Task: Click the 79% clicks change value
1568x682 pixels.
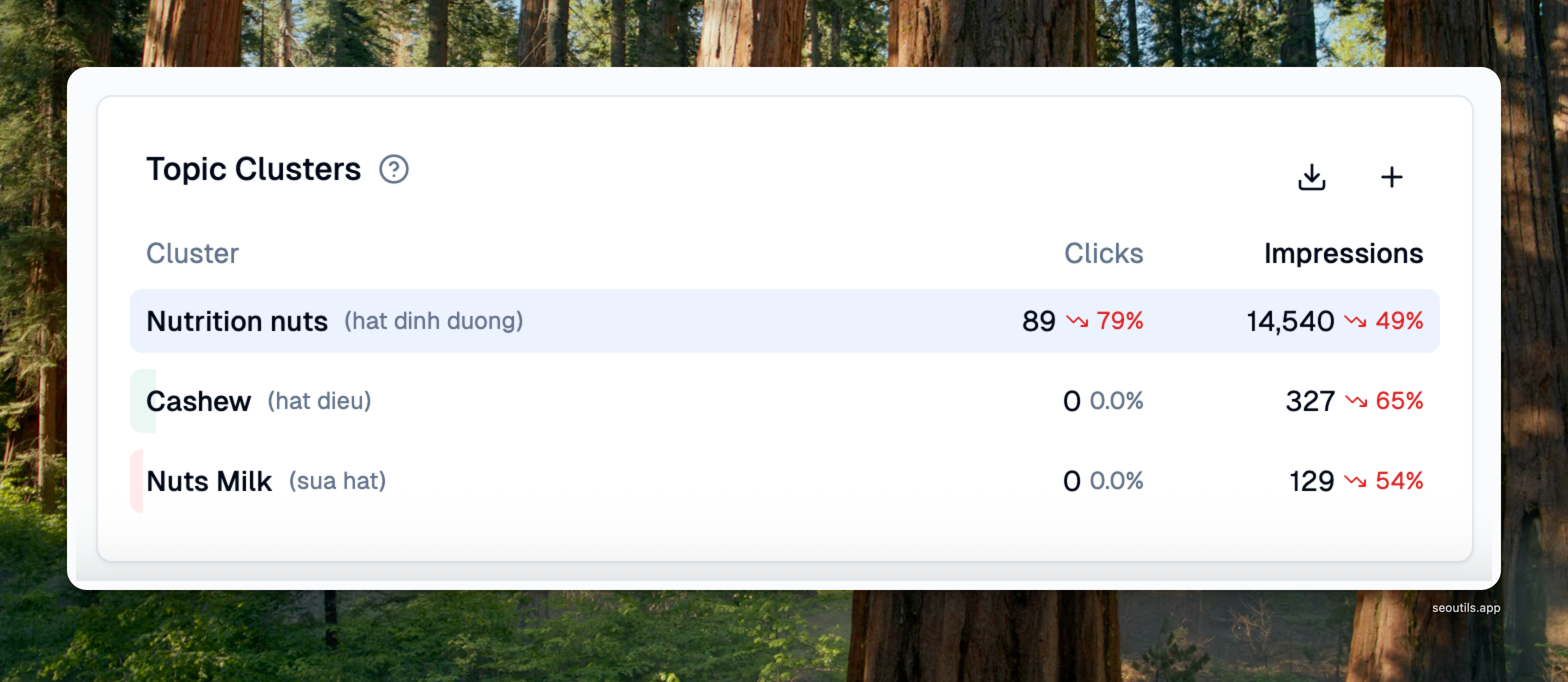Action: point(1119,321)
